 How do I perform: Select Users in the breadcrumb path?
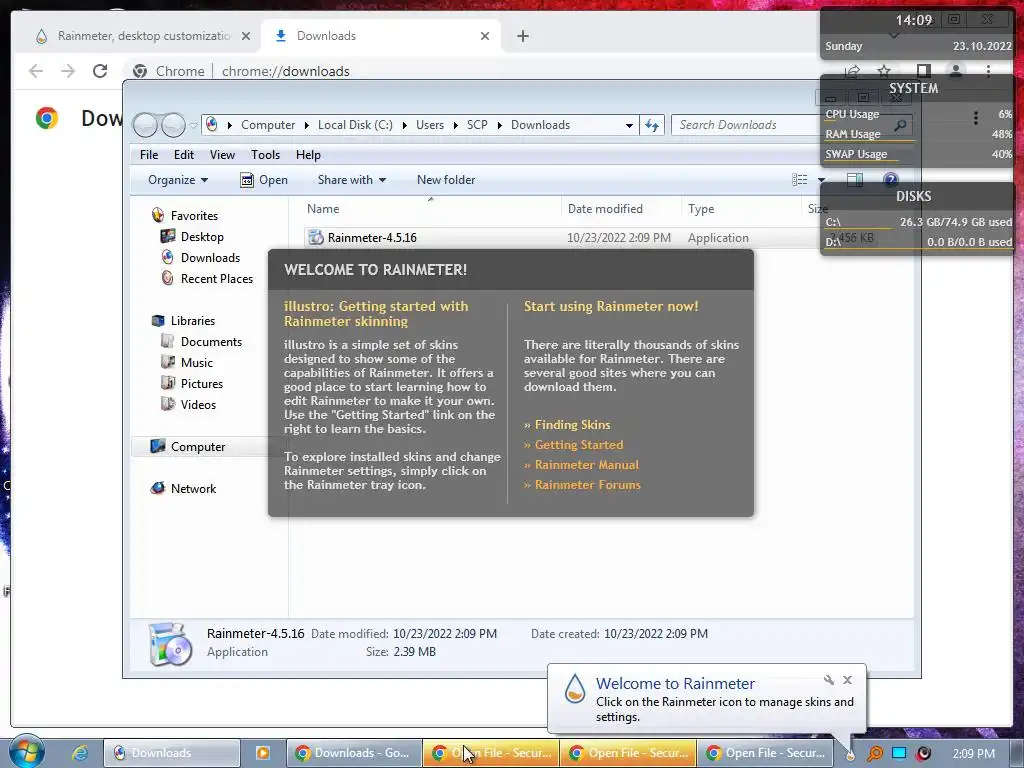click(430, 125)
